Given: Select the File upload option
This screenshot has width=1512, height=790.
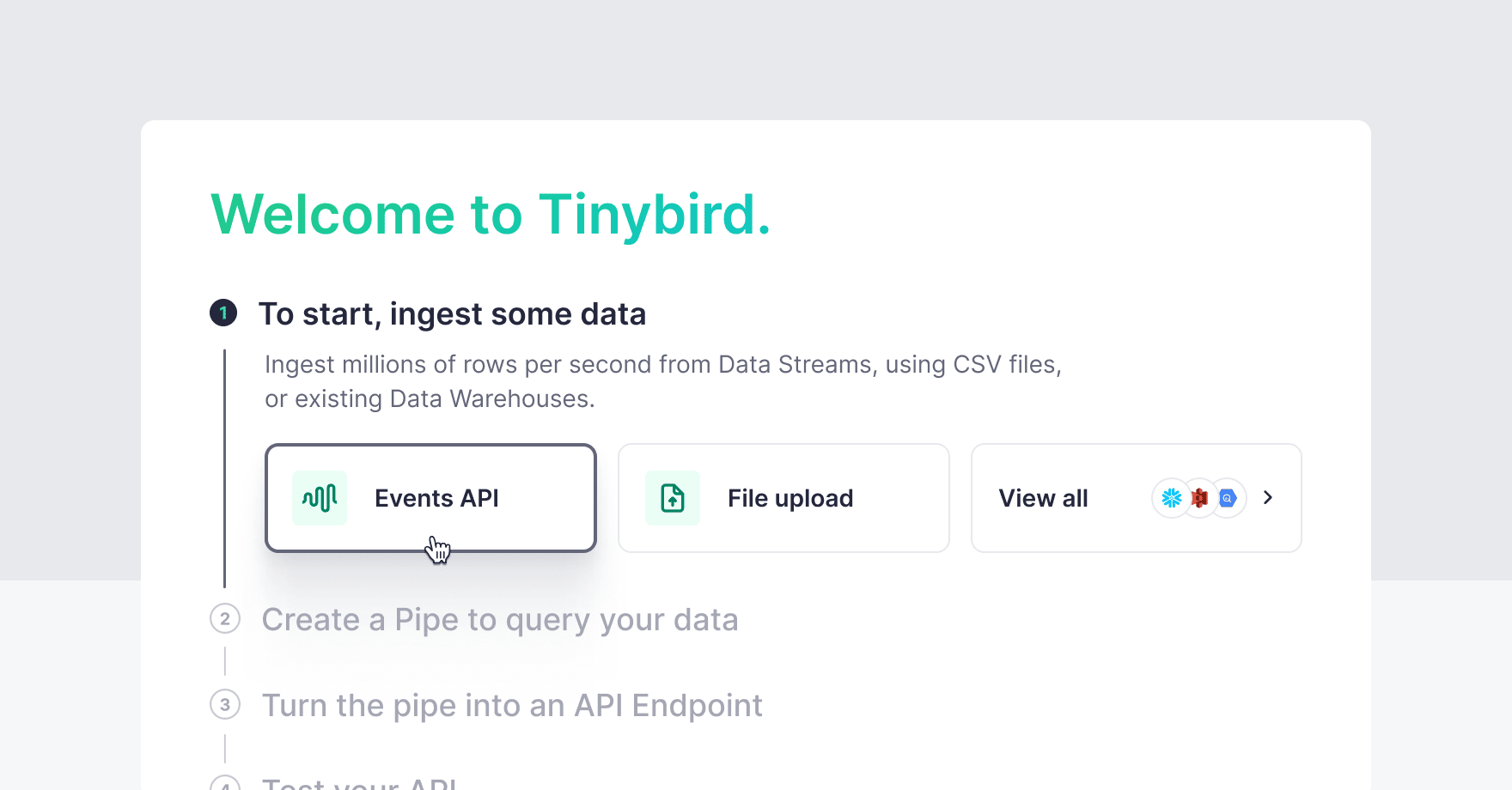Looking at the screenshot, I should 783,498.
